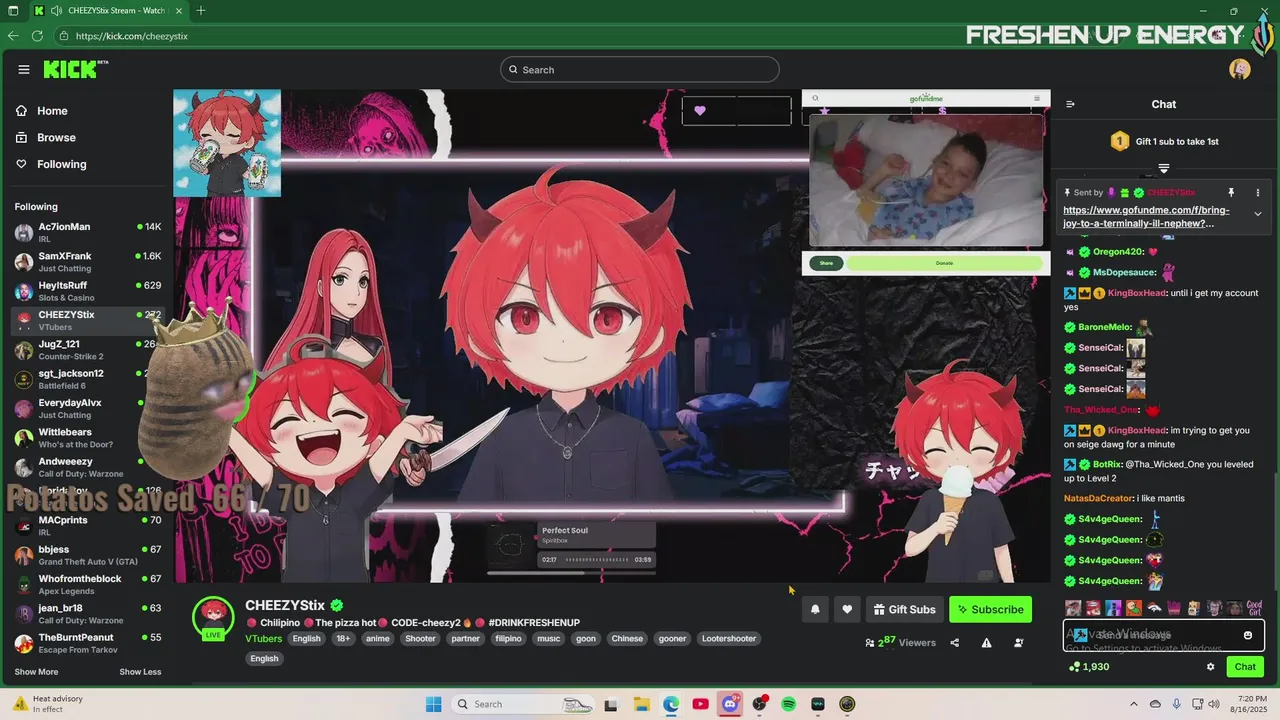Open HeyItsRuff channel in Following list
The height and width of the screenshot is (720, 1280).
pyautogui.click(x=88, y=291)
